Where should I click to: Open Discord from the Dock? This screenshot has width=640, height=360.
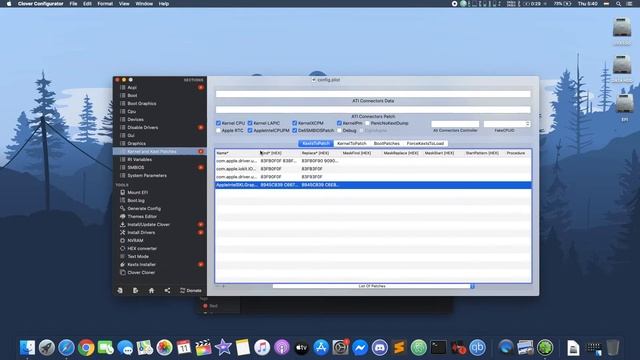pos(380,348)
